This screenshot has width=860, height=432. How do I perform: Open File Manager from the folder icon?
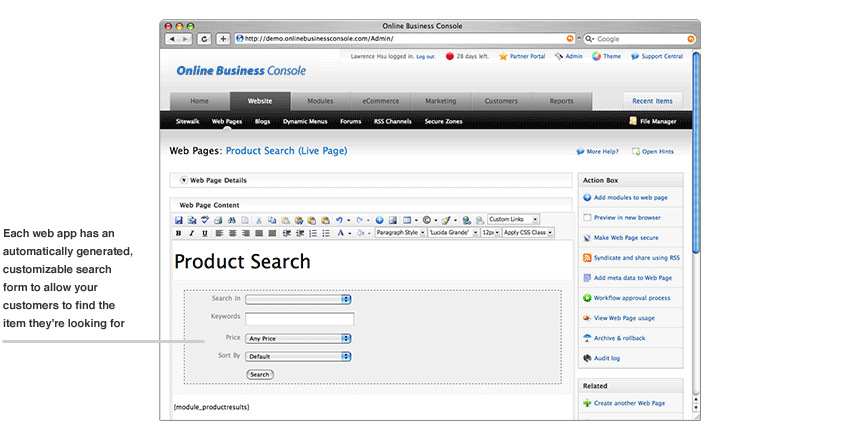point(633,121)
